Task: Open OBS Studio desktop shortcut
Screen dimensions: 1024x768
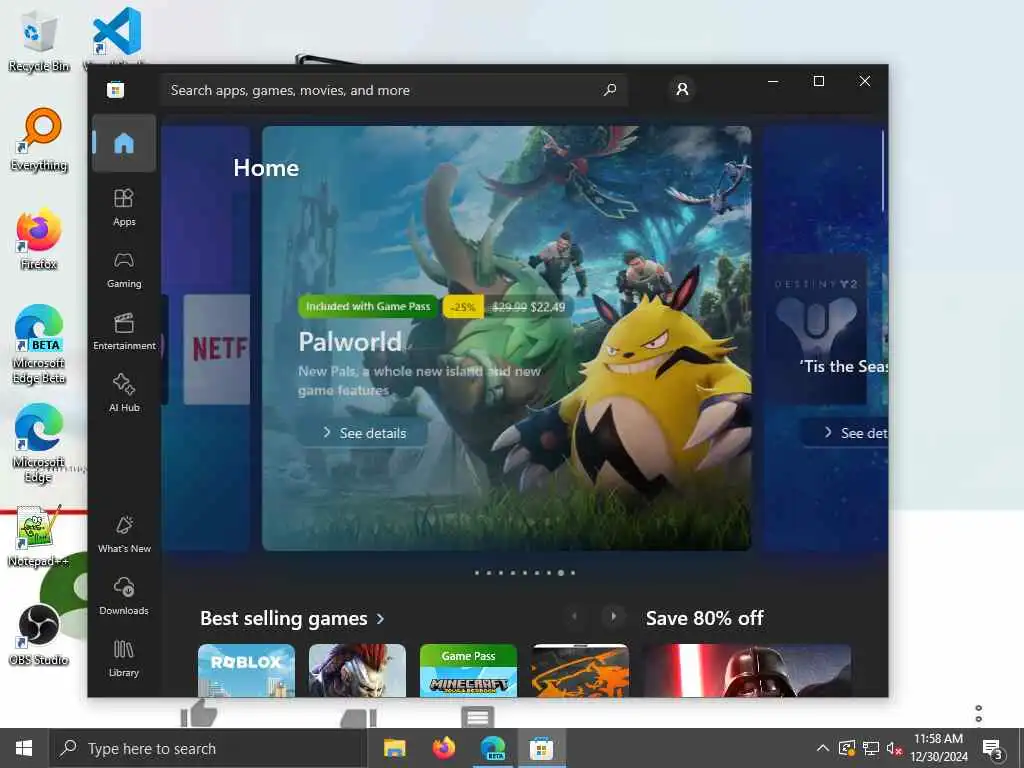Action: [39, 635]
